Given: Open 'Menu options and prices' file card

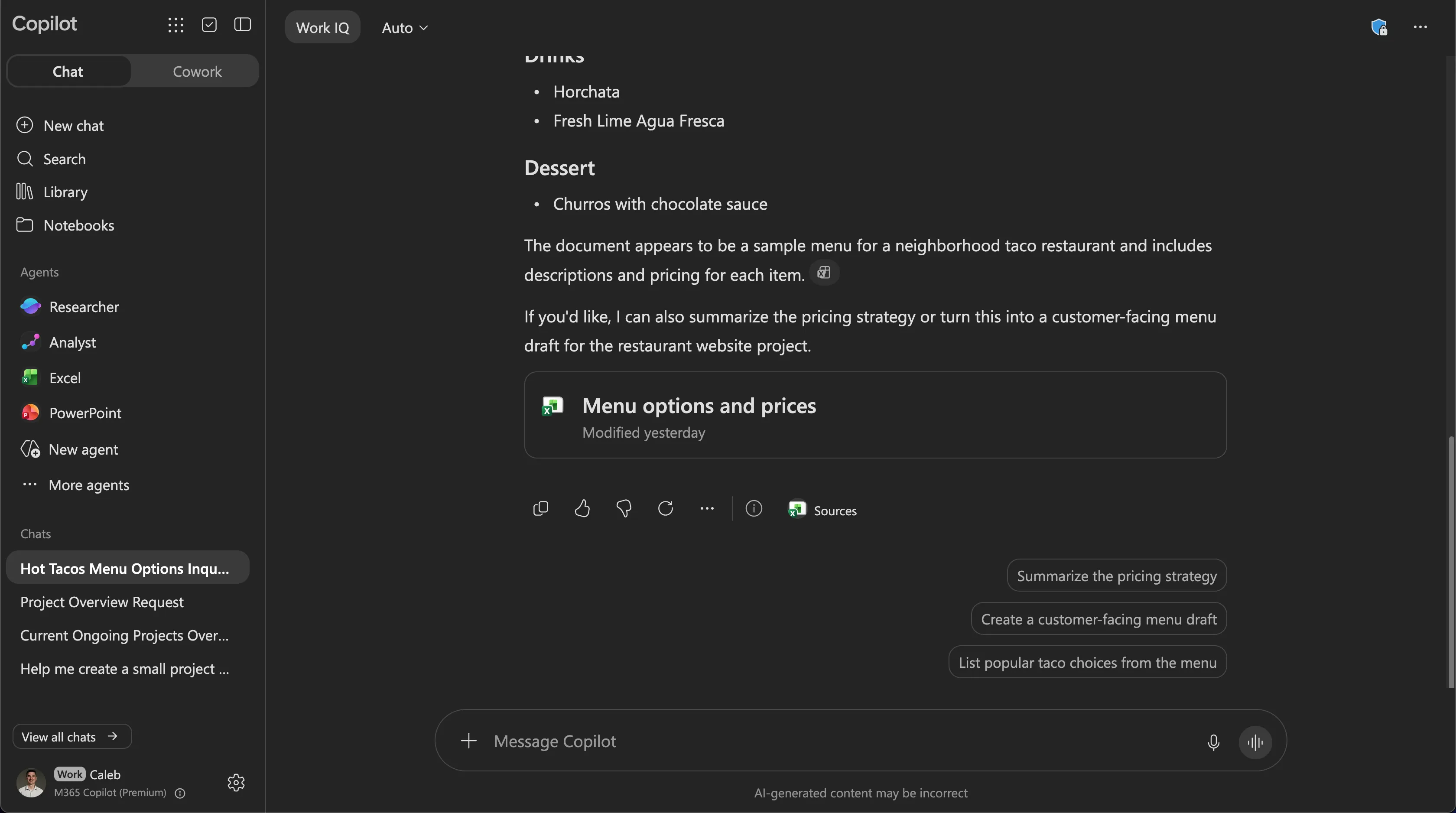Looking at the screenshot, I should 875,415.
